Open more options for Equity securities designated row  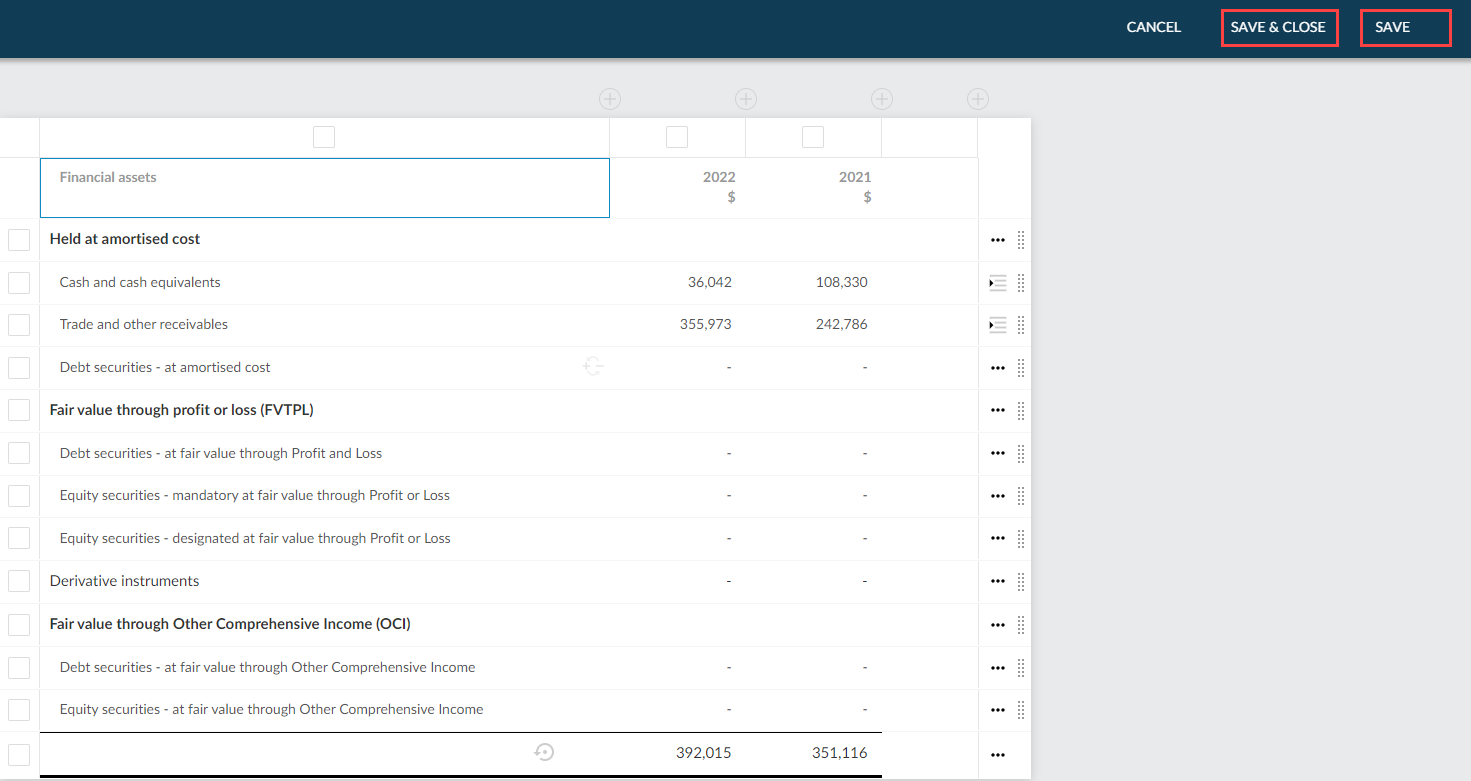click(997, 538)
